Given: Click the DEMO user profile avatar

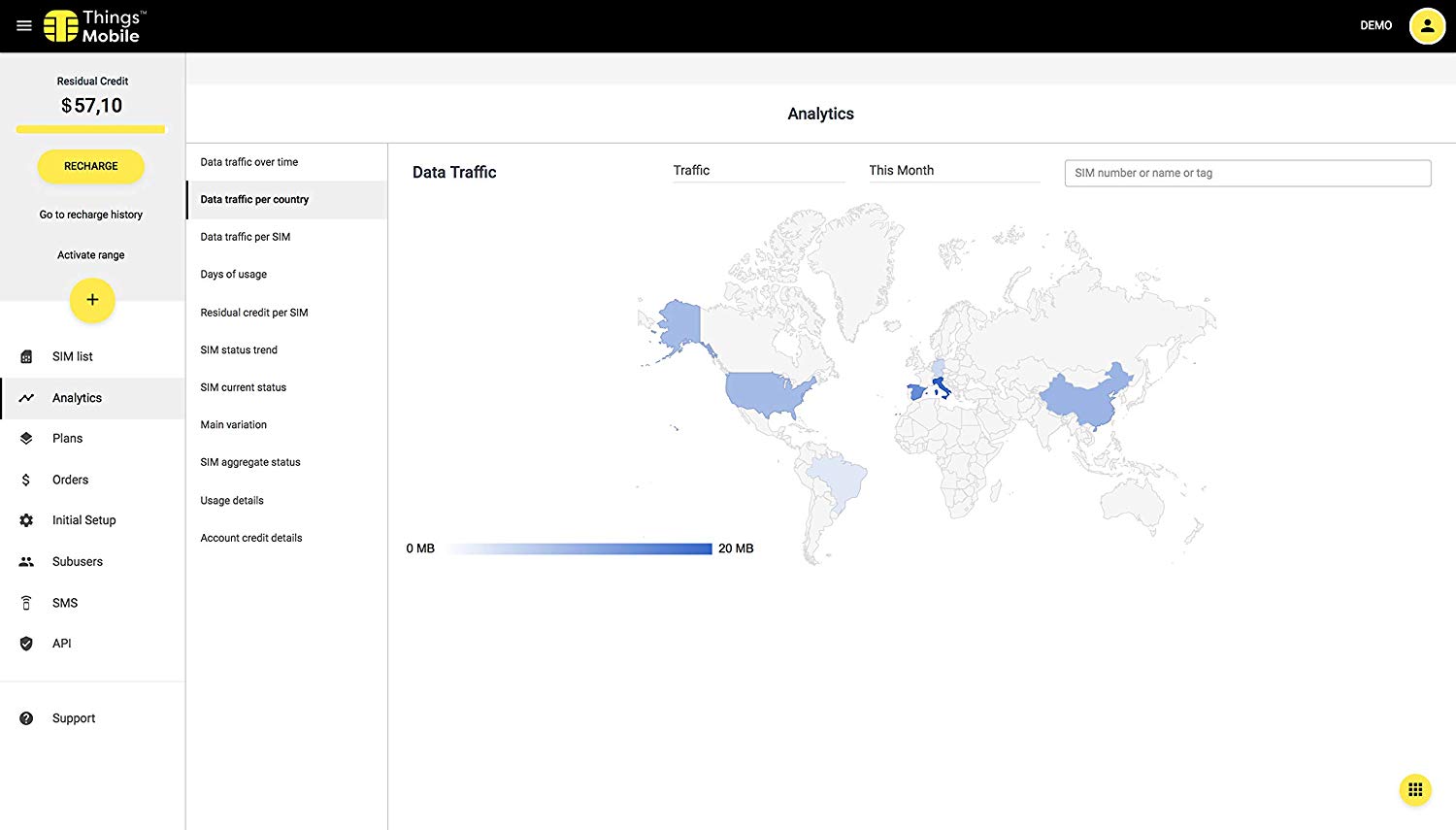Looking at the screenshot, I should click(1427, 26).
